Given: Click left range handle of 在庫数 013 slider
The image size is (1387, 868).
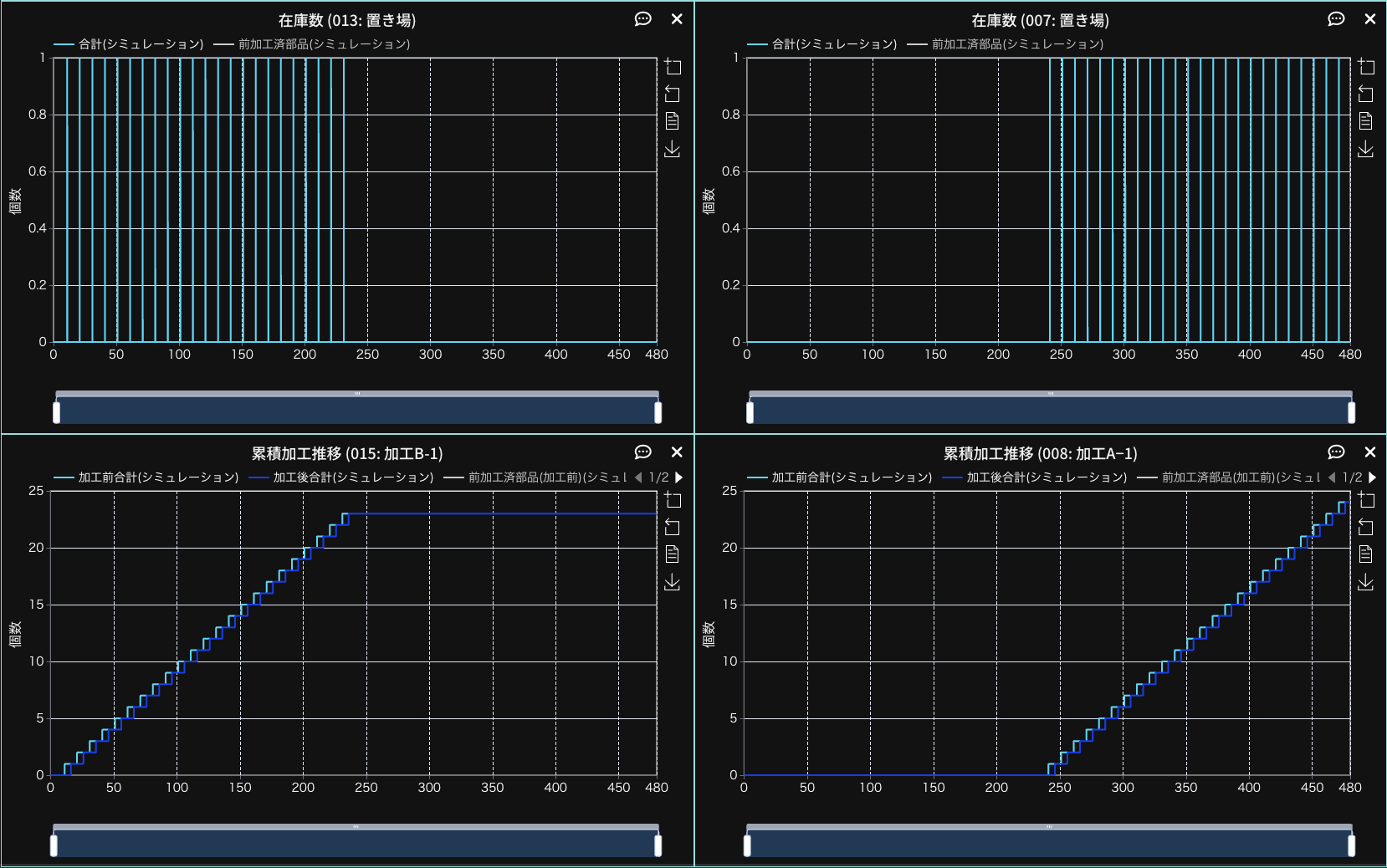Looking at the screenshot, I should [57, 412].
